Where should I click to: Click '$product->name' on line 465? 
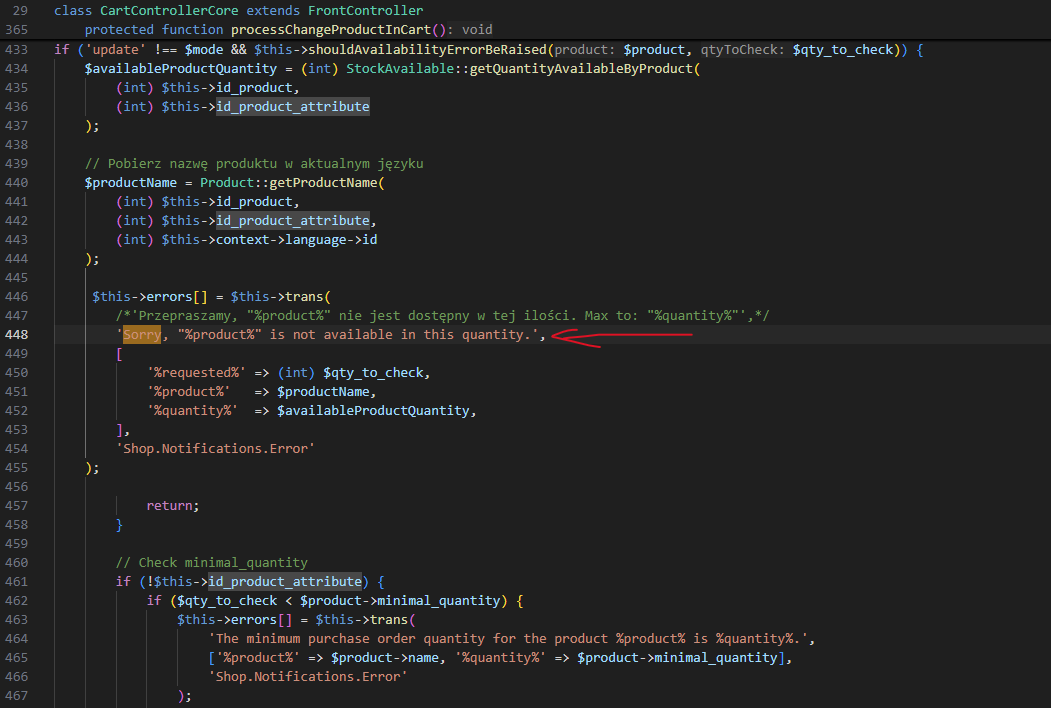pos(385,658)
